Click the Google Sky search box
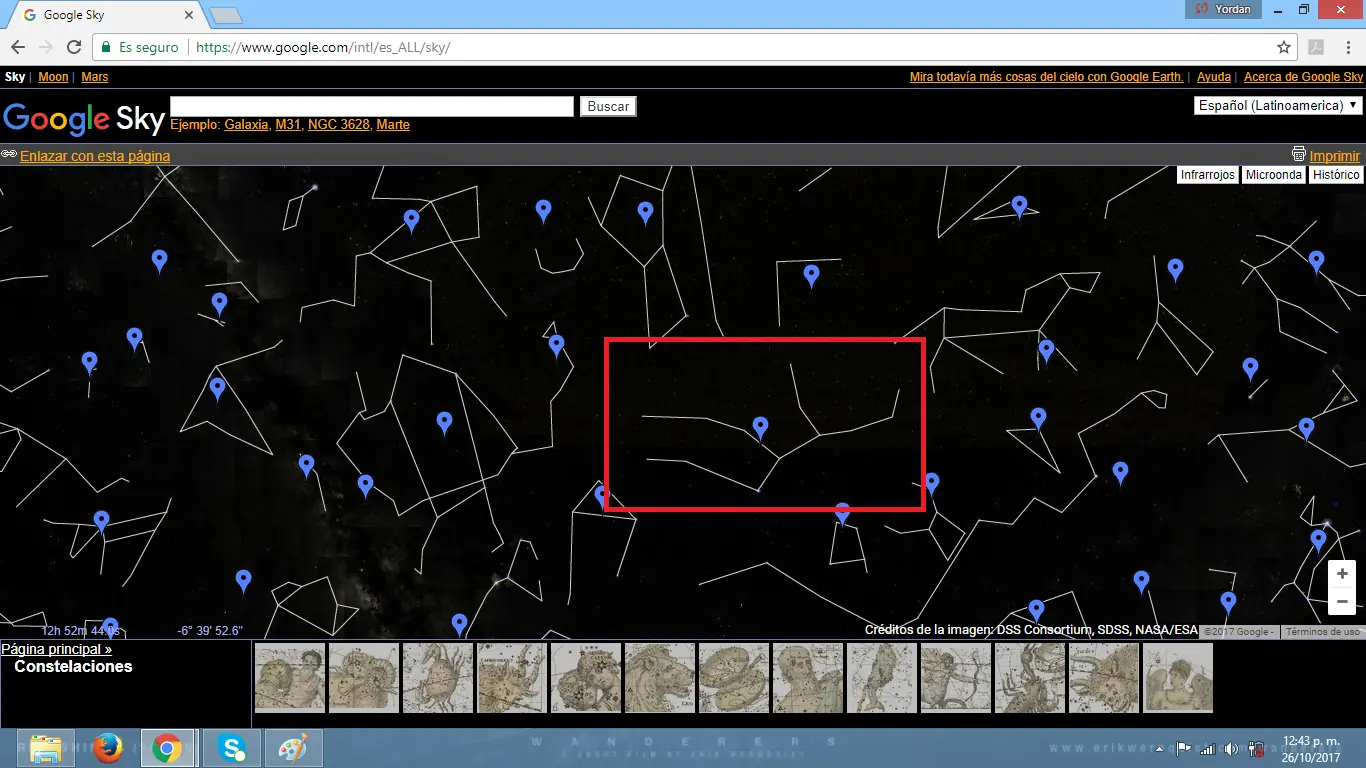 point(372,106)
